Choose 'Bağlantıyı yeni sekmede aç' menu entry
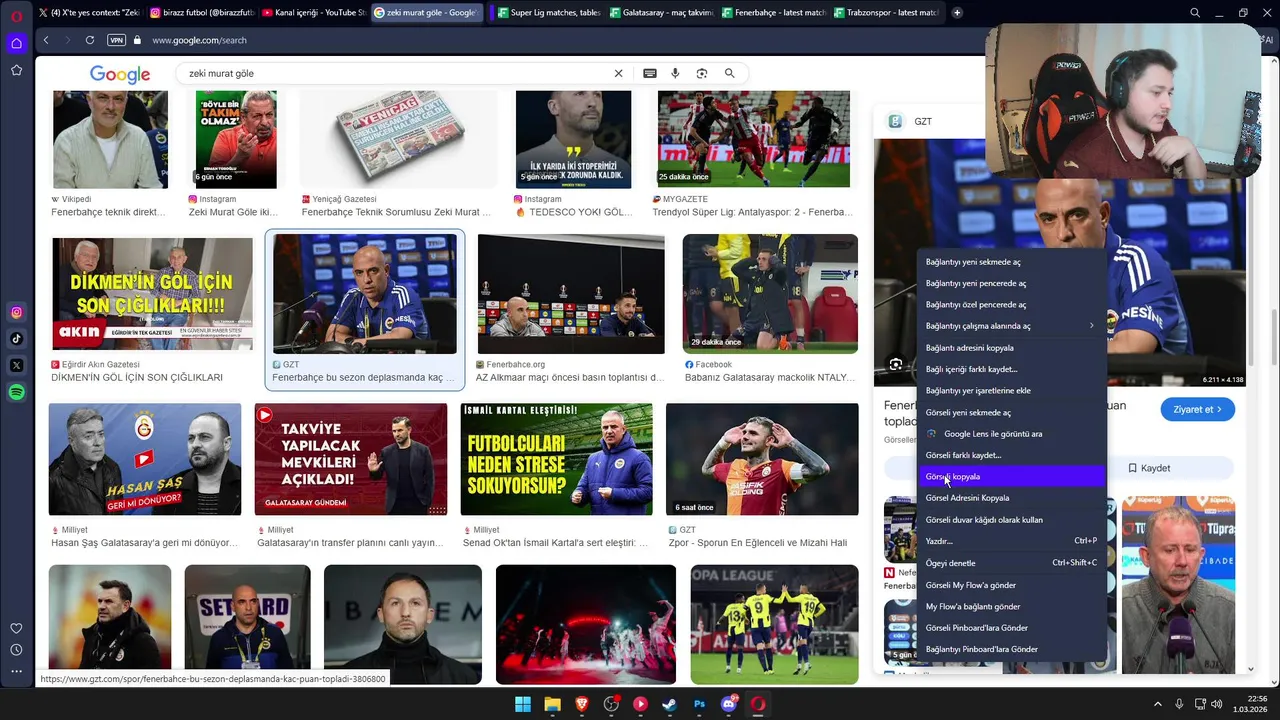 (1011, 262)
